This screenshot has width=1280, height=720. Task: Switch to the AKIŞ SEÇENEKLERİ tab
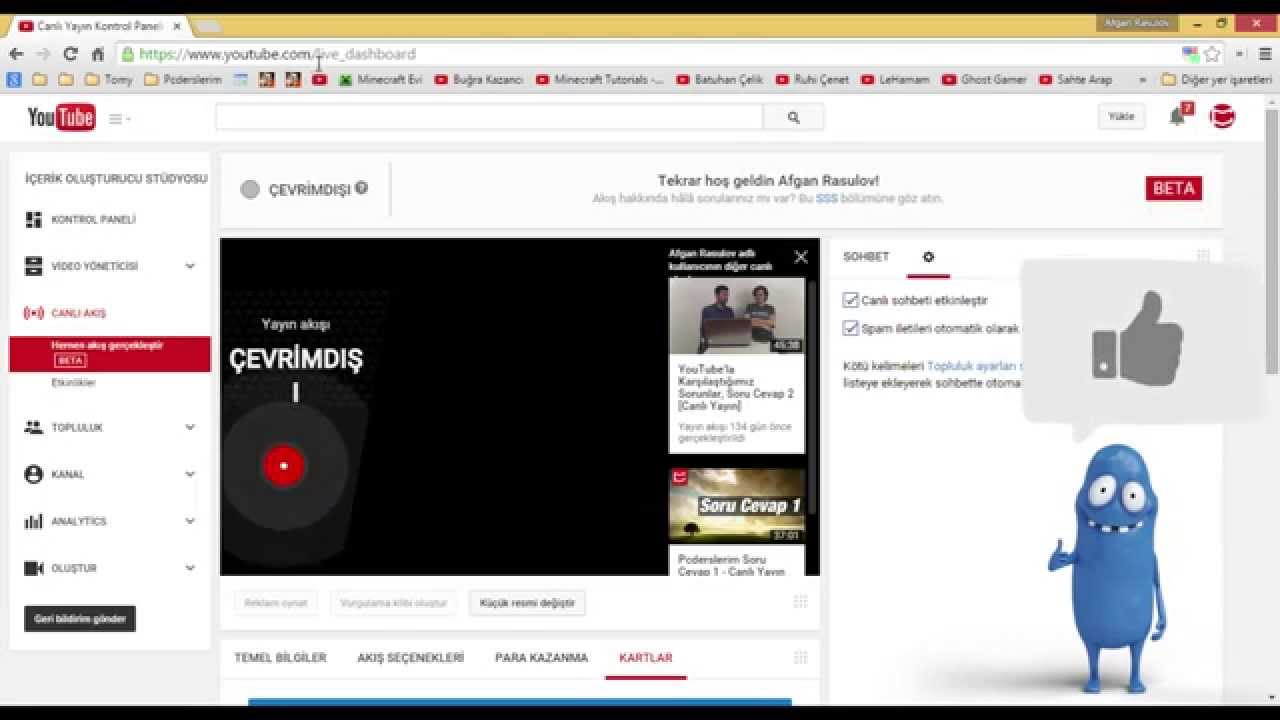410,658
